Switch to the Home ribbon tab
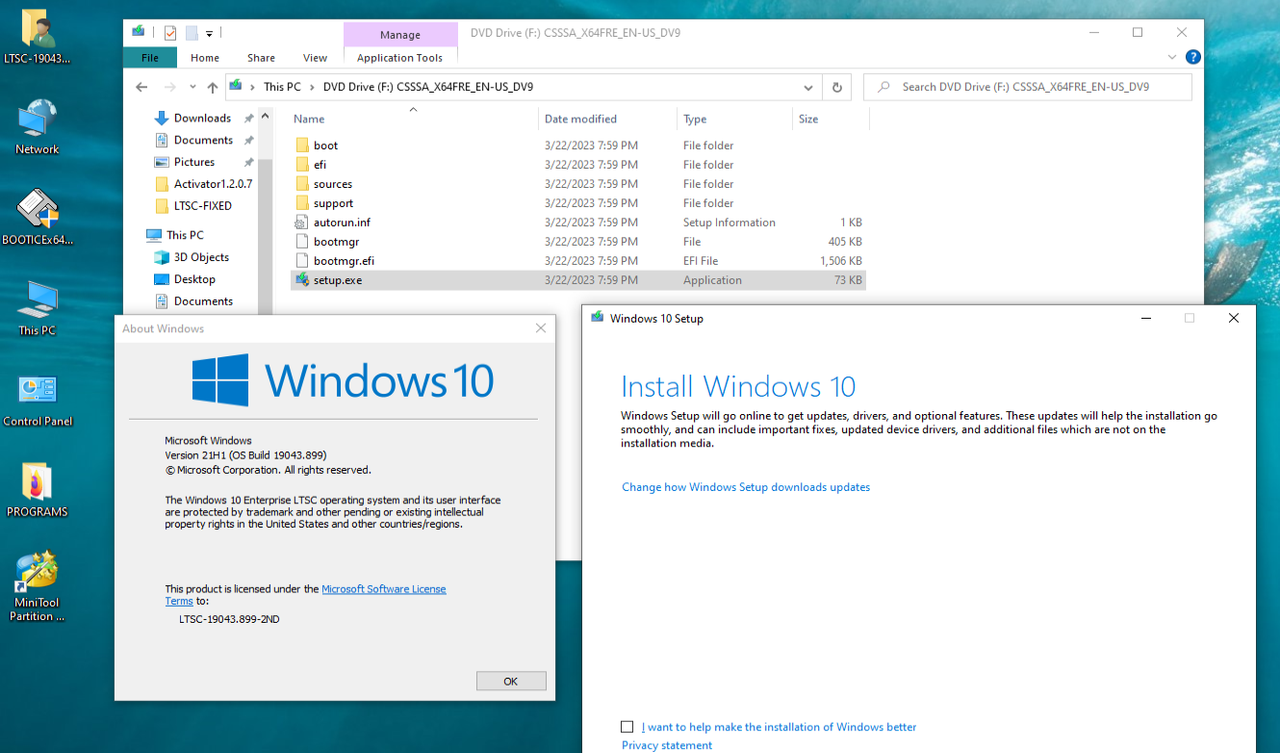The height and width of the screenshot is (753, 1280). [205, 58]
